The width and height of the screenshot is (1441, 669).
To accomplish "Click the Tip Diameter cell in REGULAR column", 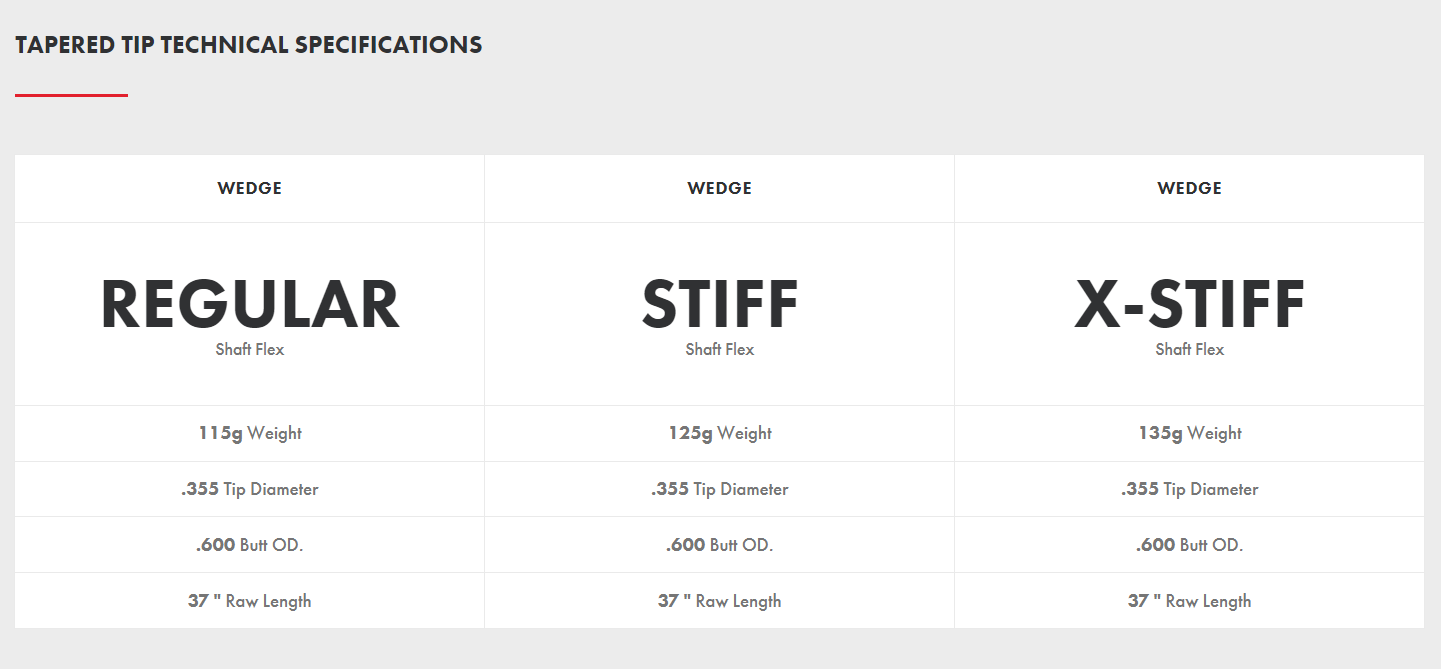I will click(x=250, y=489).
